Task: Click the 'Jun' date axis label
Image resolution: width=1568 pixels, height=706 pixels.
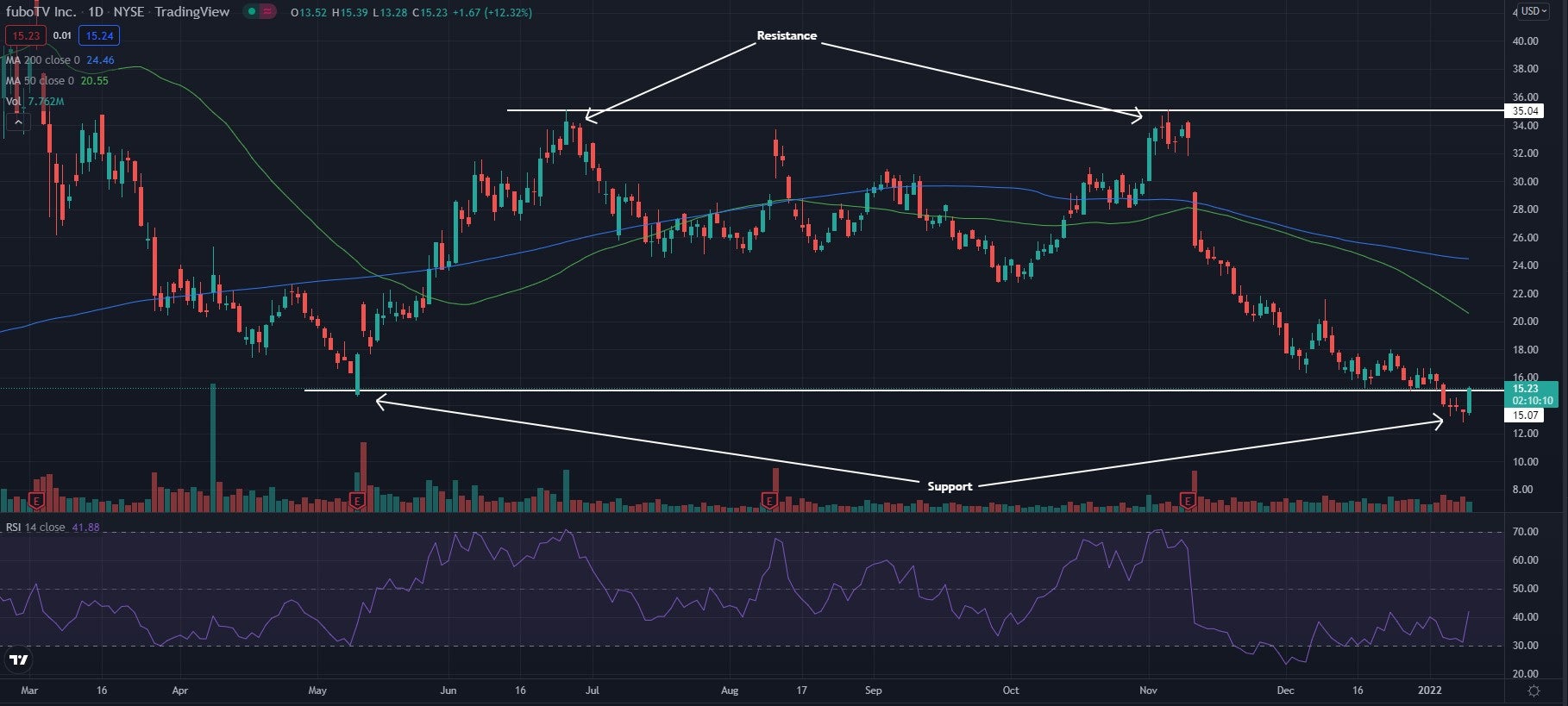Action: pos(448,690)
